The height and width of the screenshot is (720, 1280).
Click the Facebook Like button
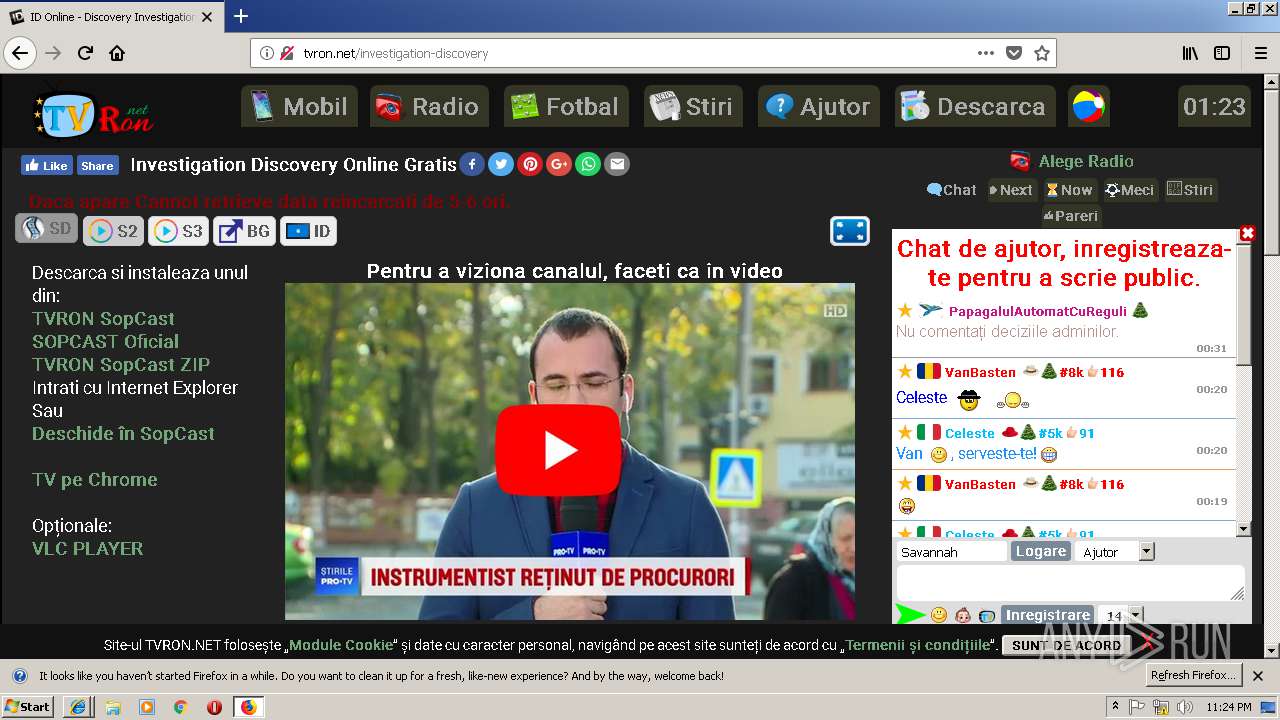pyautogui.click(x=46, y=165)
